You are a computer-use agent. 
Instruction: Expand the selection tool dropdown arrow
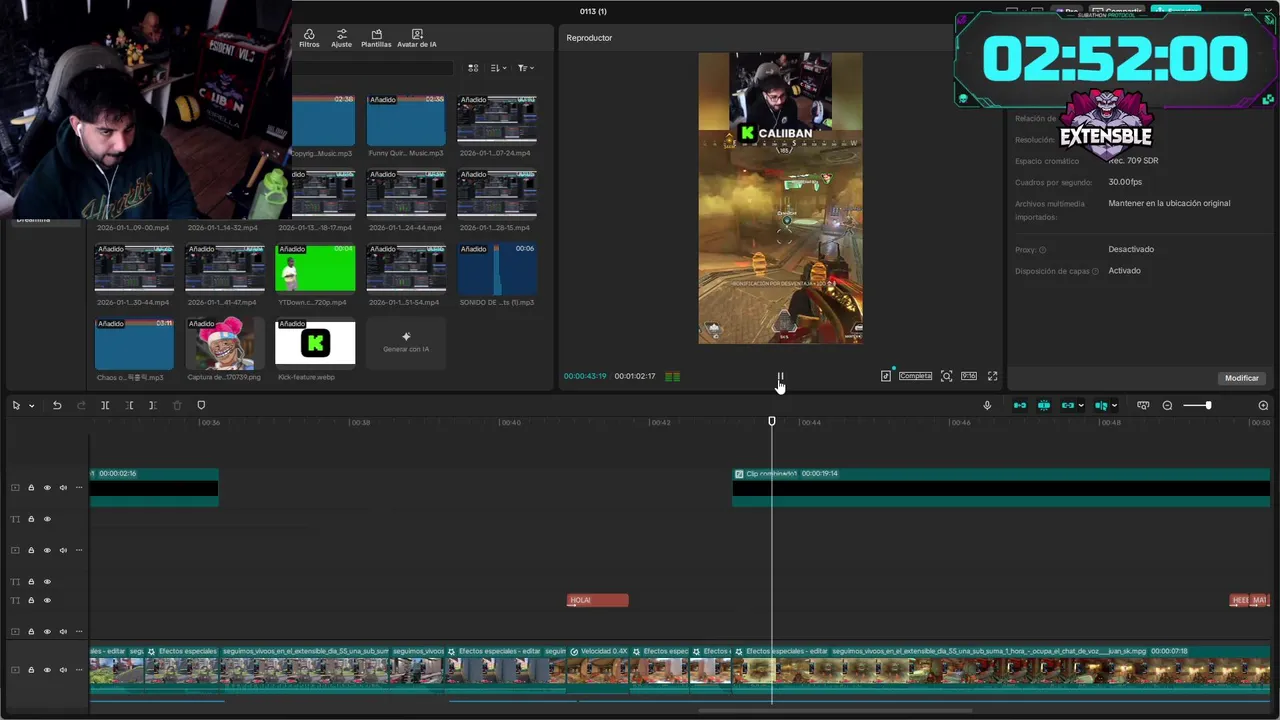31,405
